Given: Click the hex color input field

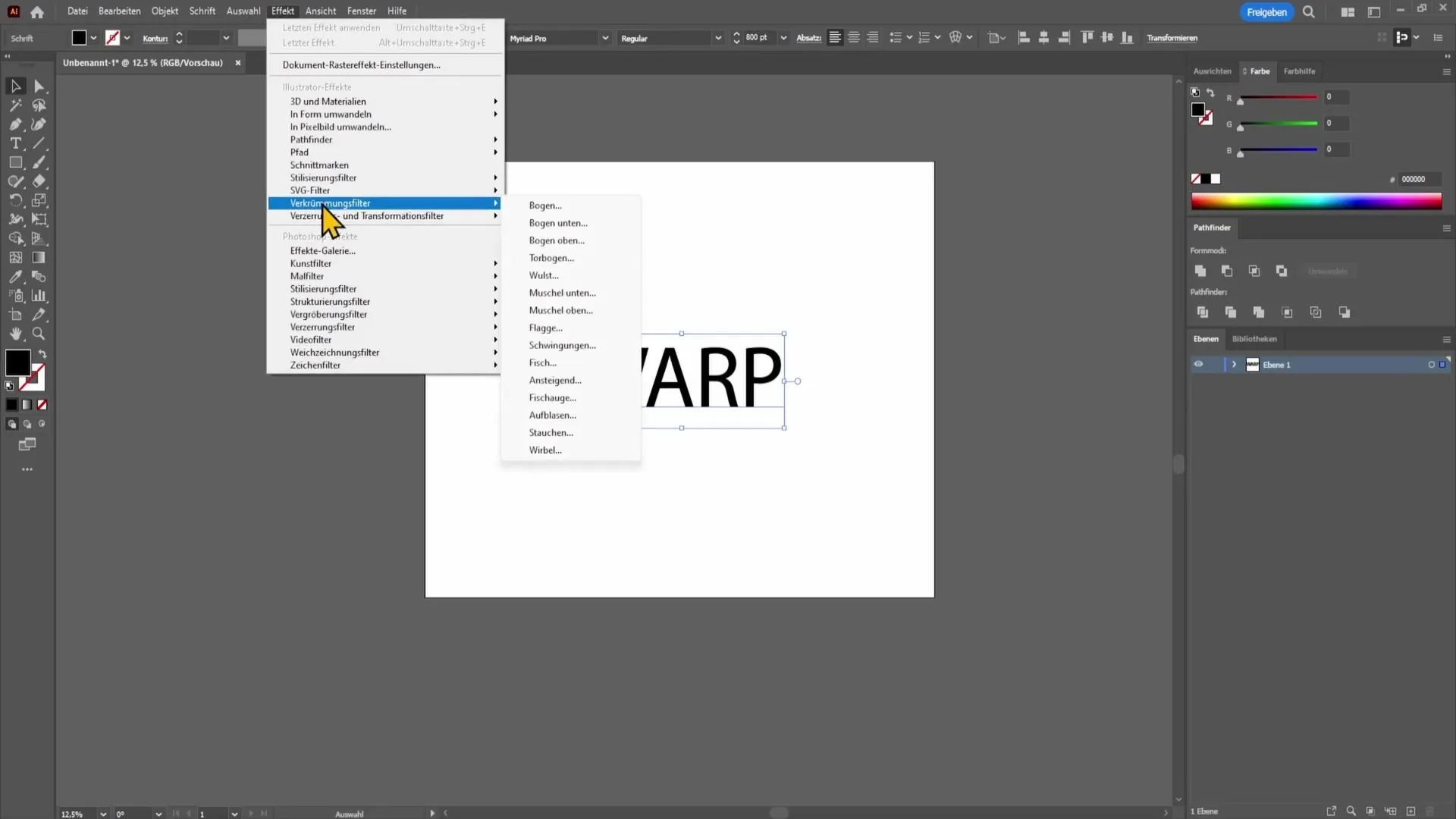Looking at the screenshot, I should pyautogui.click(x=1420, y=179).
